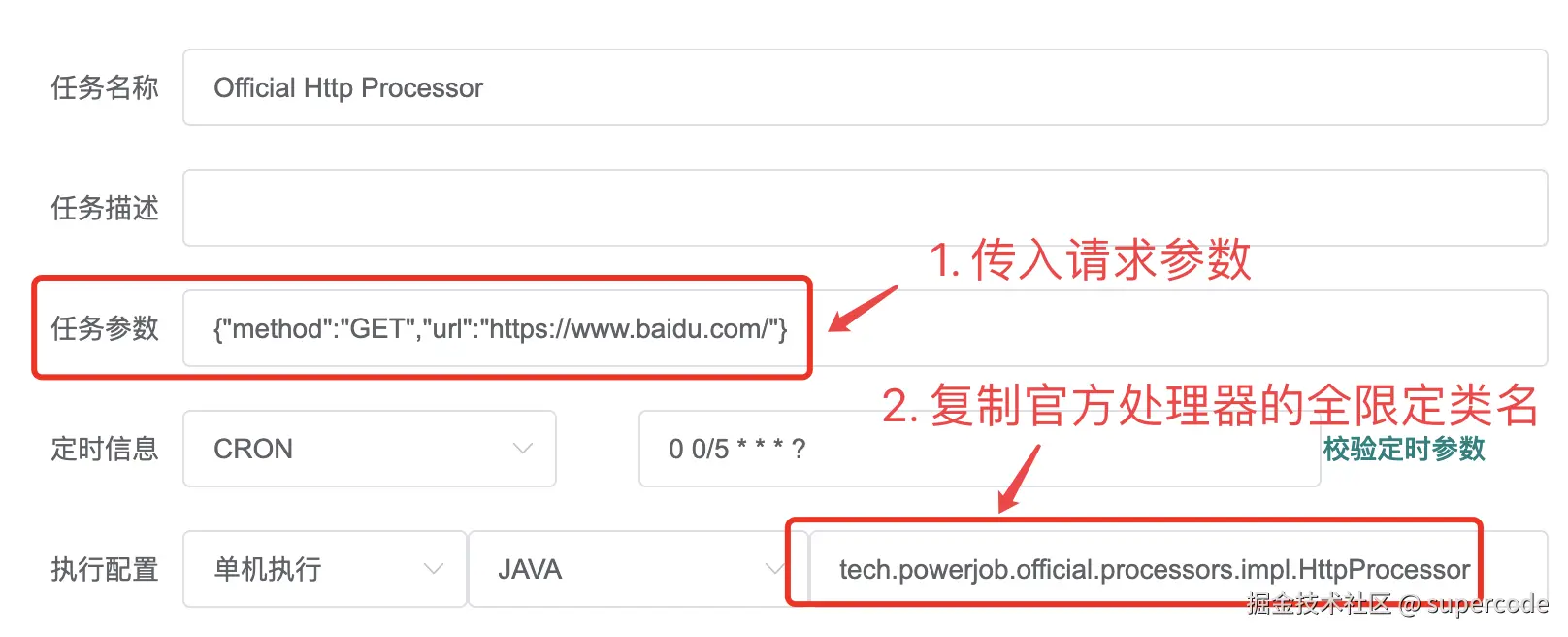Click the 任务名称 label

pos(105,87)
